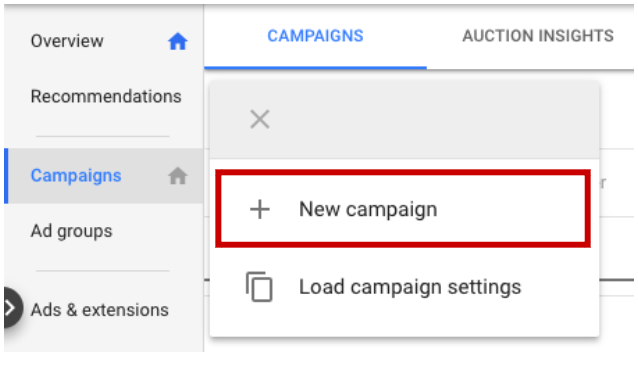The height and width of the screenshot is (366, 638).
Task: Click the red-outlined New campaign row
Action: pyautogui.click(x=403, y=209)
